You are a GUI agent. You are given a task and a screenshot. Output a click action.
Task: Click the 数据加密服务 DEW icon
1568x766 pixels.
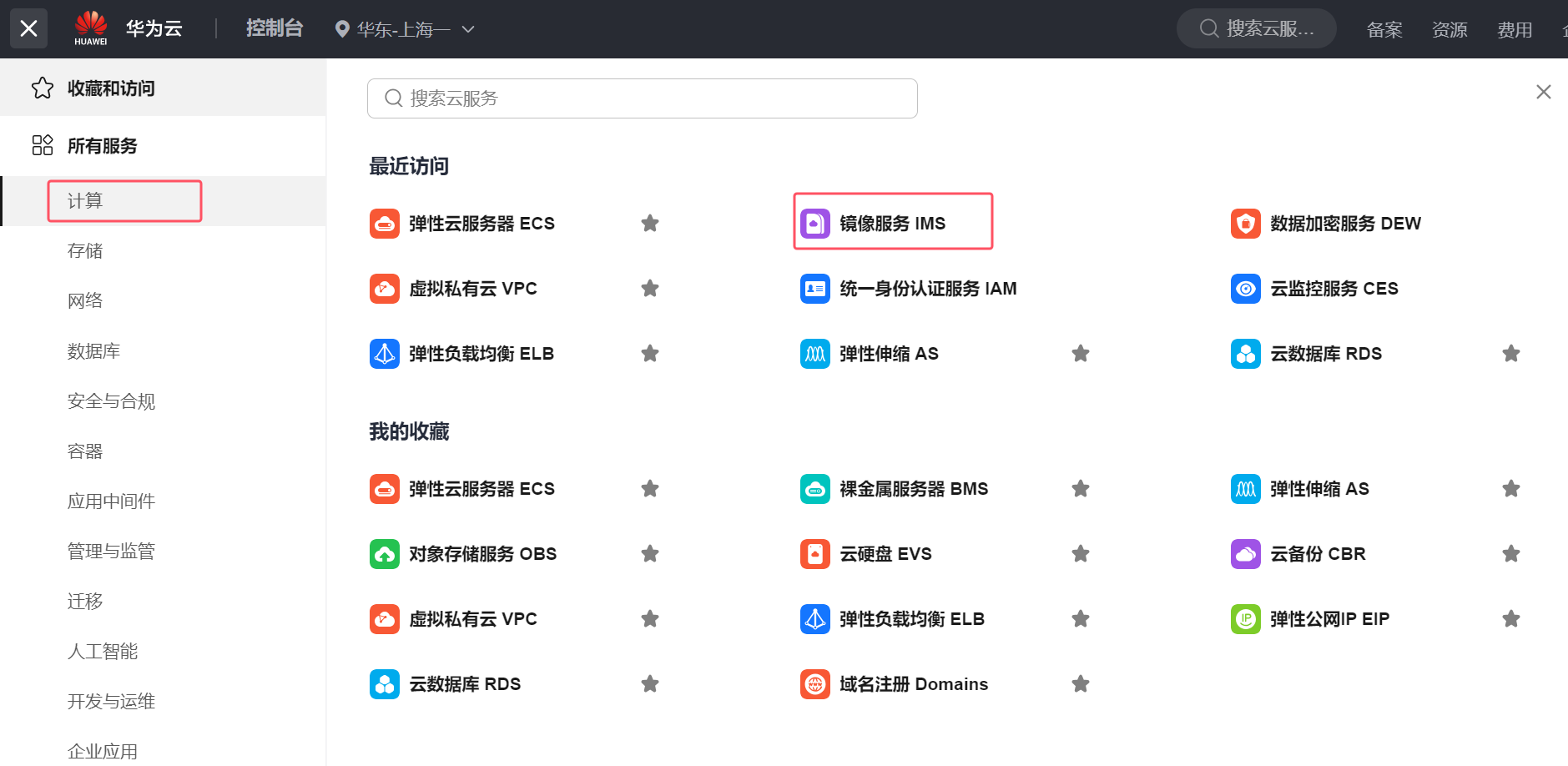click(x=1246, y=224)
